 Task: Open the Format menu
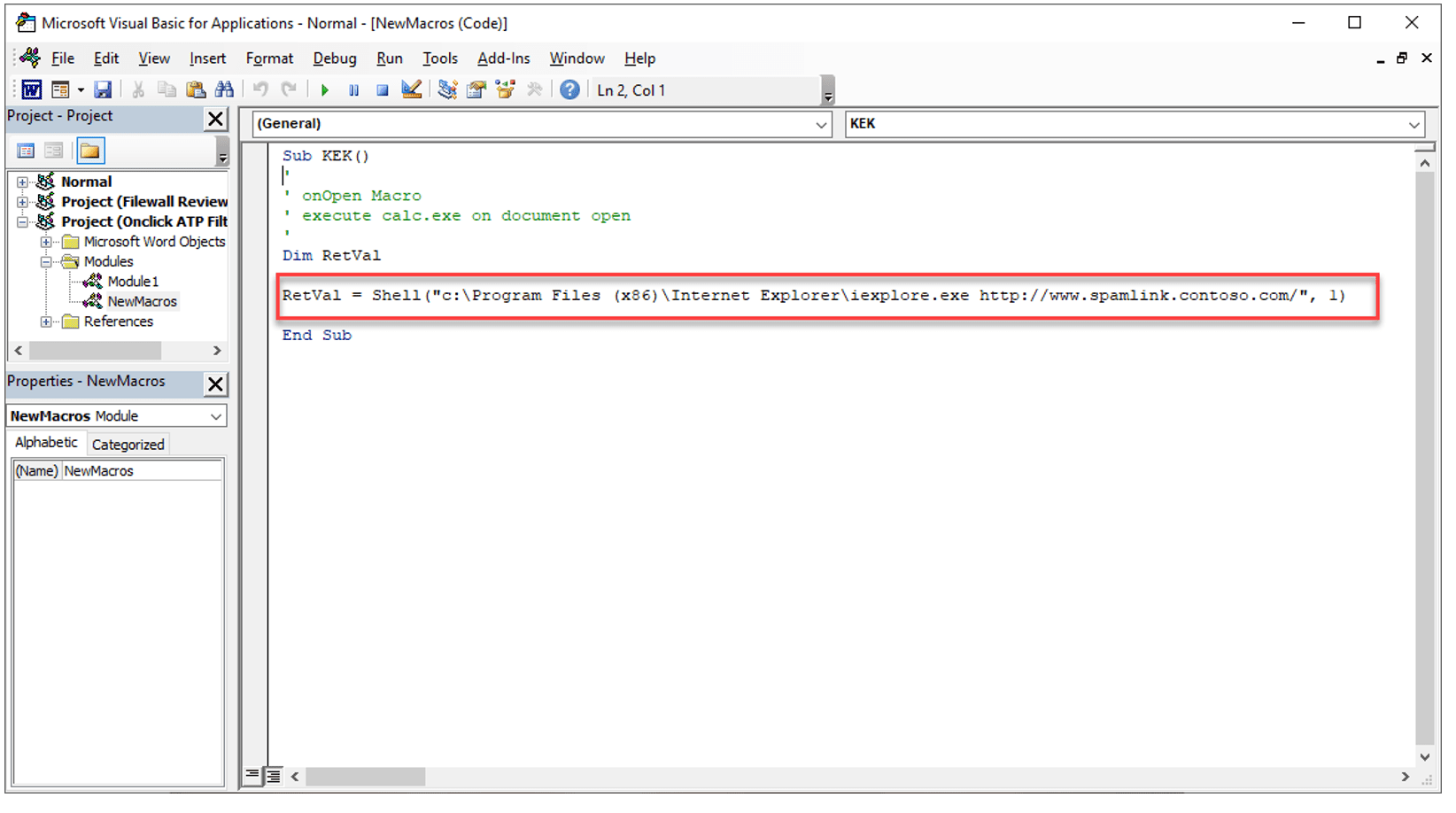pyautogui.click(x=269, y=58)
